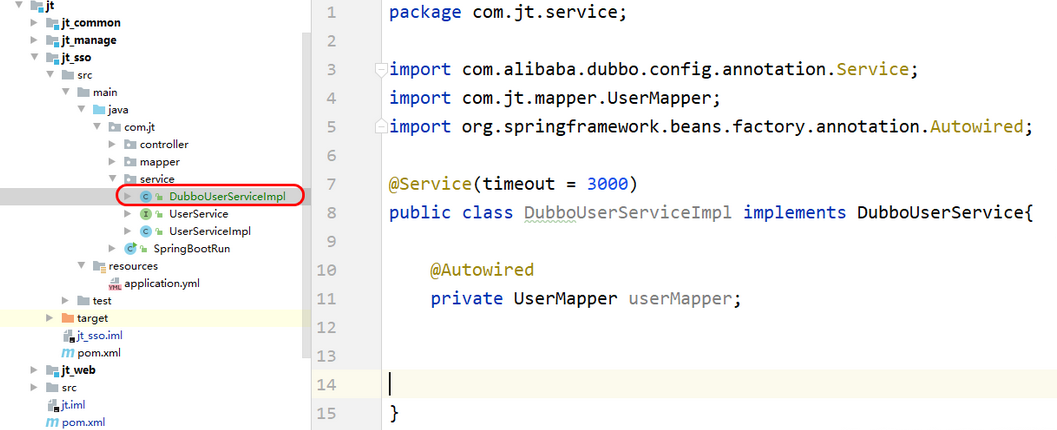Select the jt.iml file name
1057x430 pixels.
coord(73,406)
